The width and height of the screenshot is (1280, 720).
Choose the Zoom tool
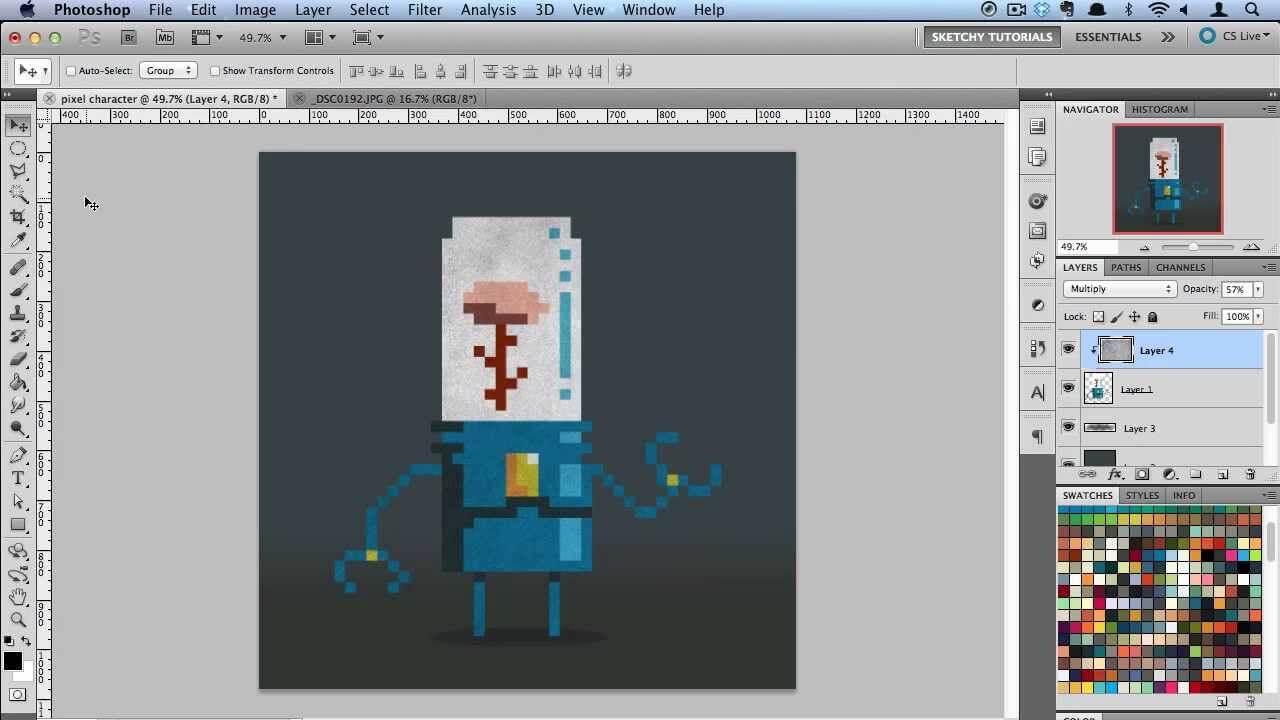click(18, 620)
